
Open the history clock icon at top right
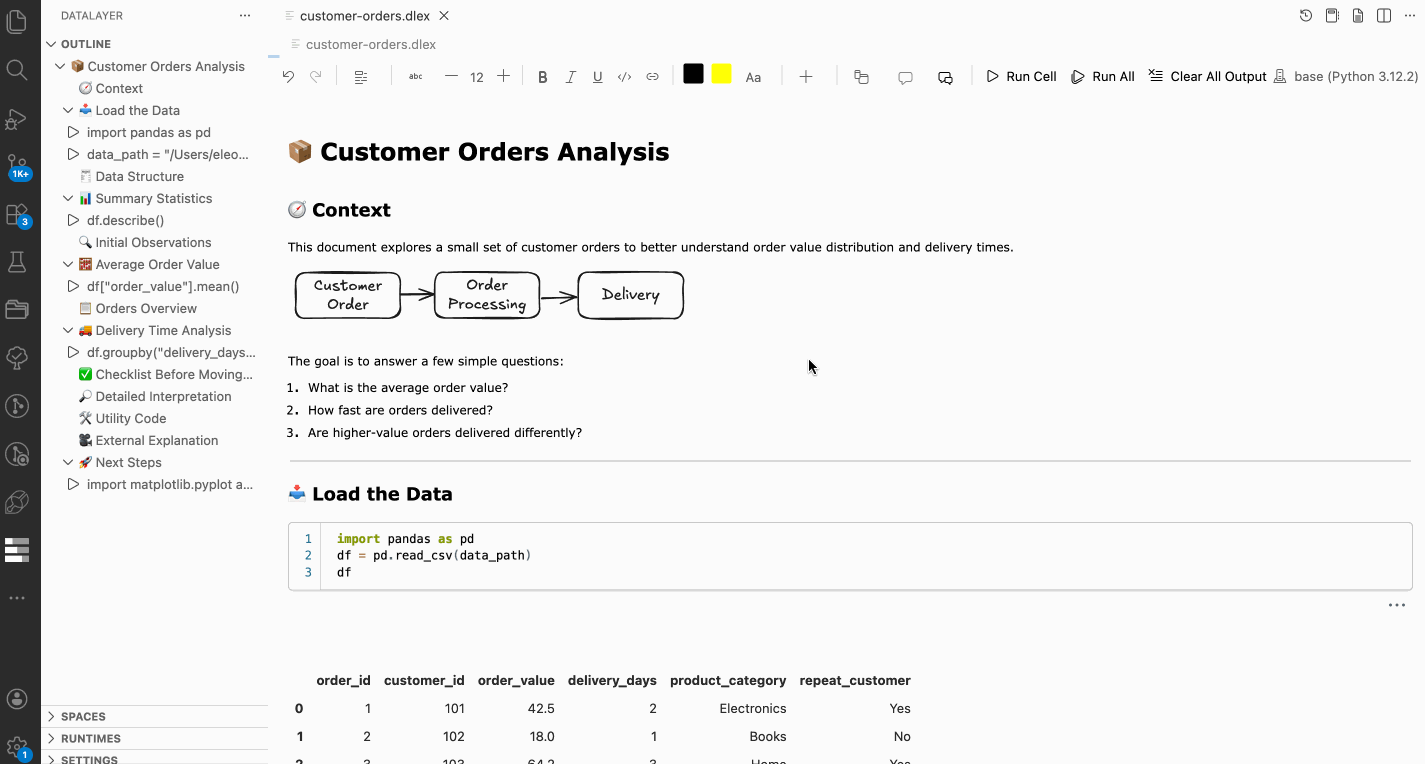click(1306, 16)
